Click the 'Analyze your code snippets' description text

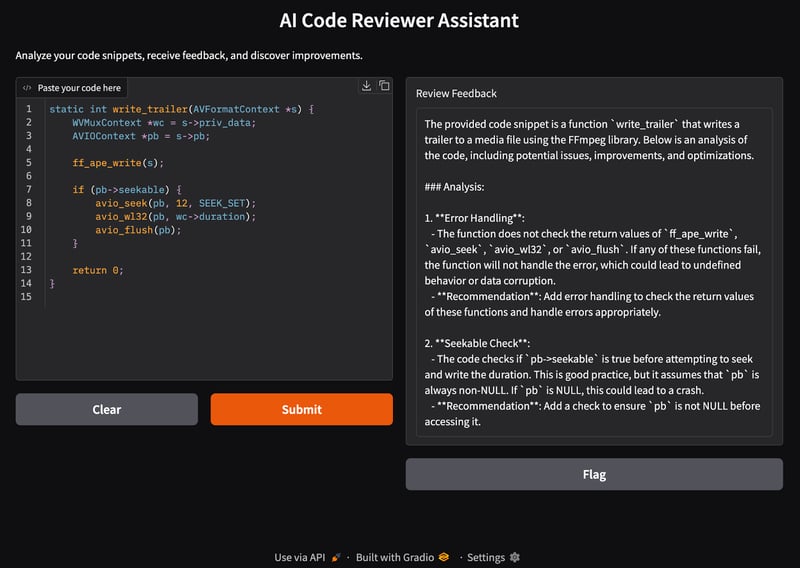pyautogui.click(x=189, y=55)
